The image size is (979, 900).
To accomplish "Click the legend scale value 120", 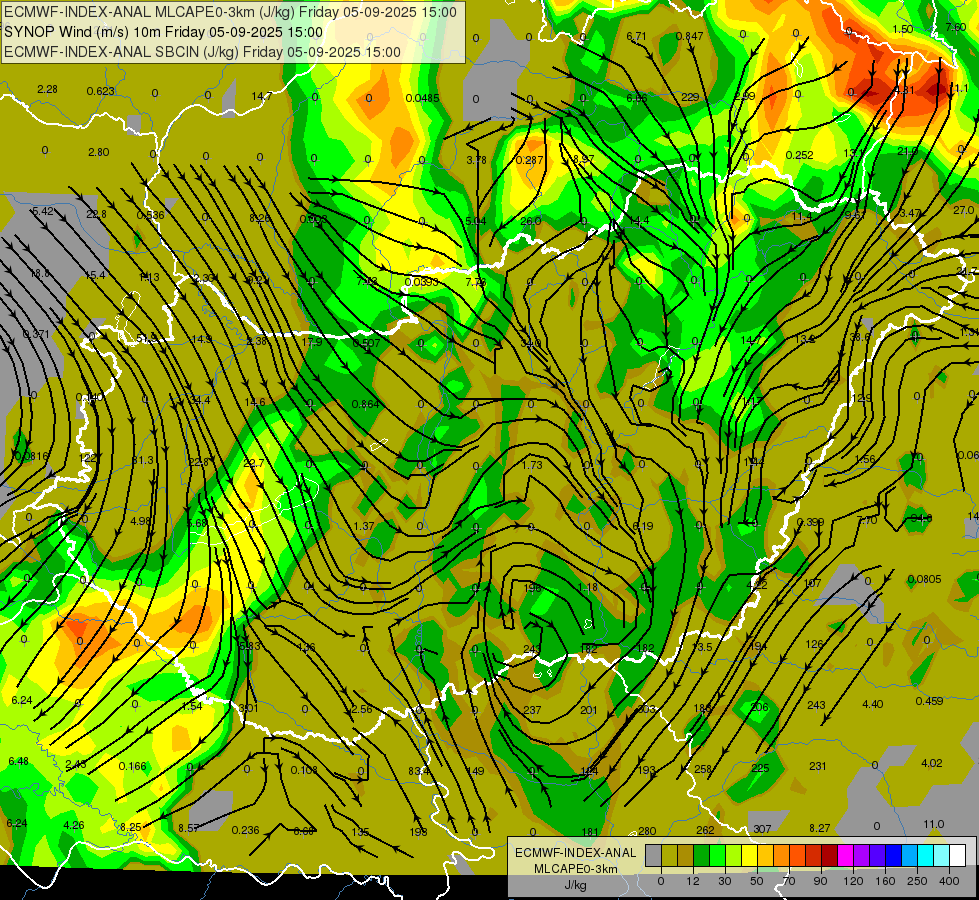I will coord(853,881).
